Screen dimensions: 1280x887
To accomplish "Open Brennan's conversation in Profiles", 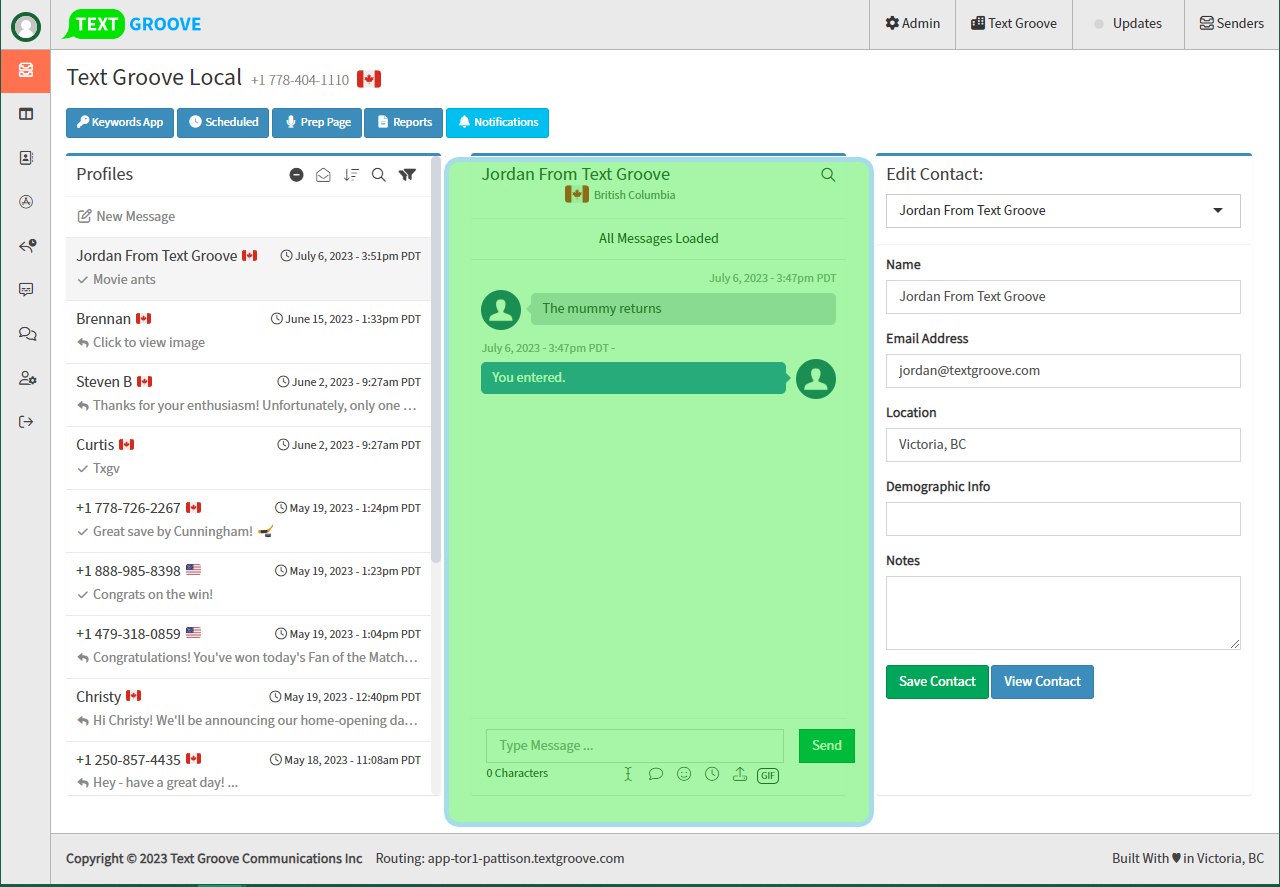I will point(248,331).
